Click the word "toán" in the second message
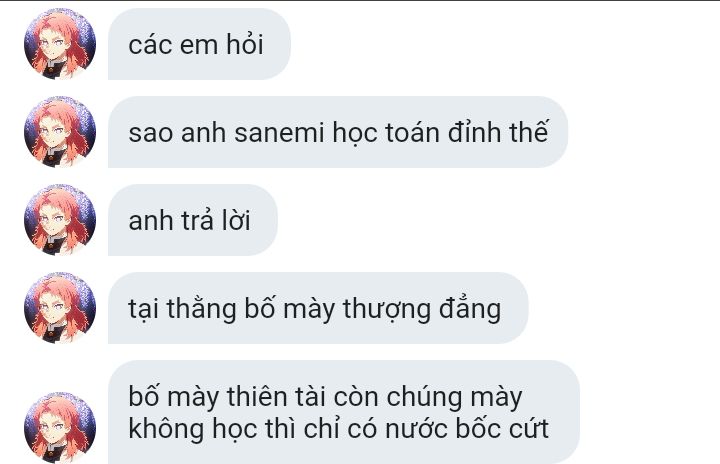The image size is (720, 464). [412, 132]
